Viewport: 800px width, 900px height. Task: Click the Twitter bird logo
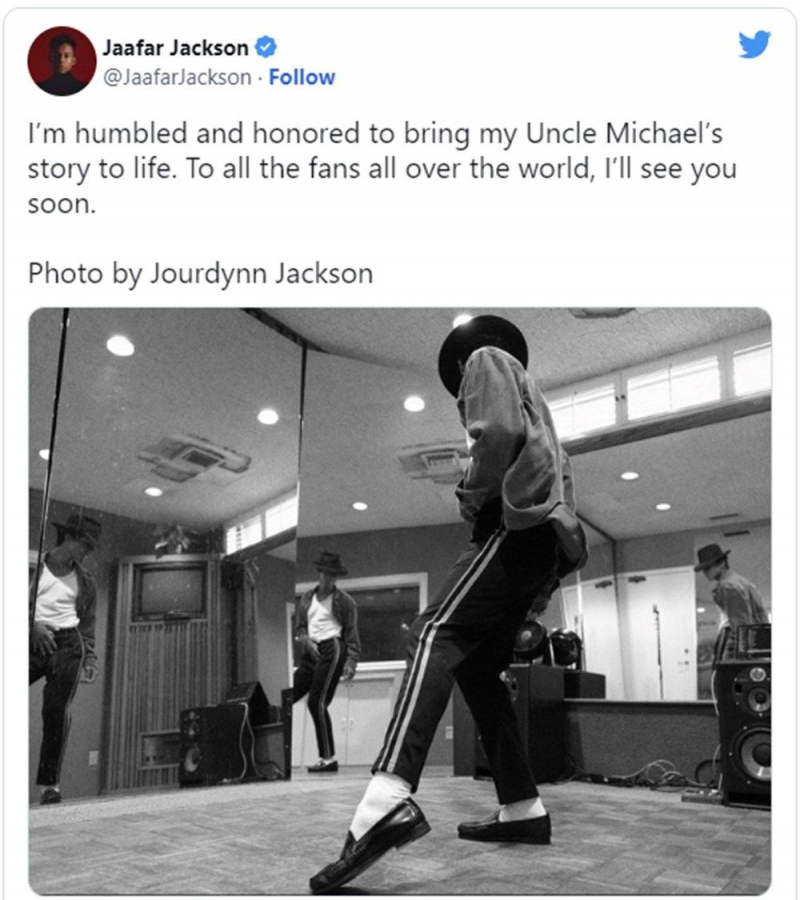pyautogui.click(x=754, y=45)
